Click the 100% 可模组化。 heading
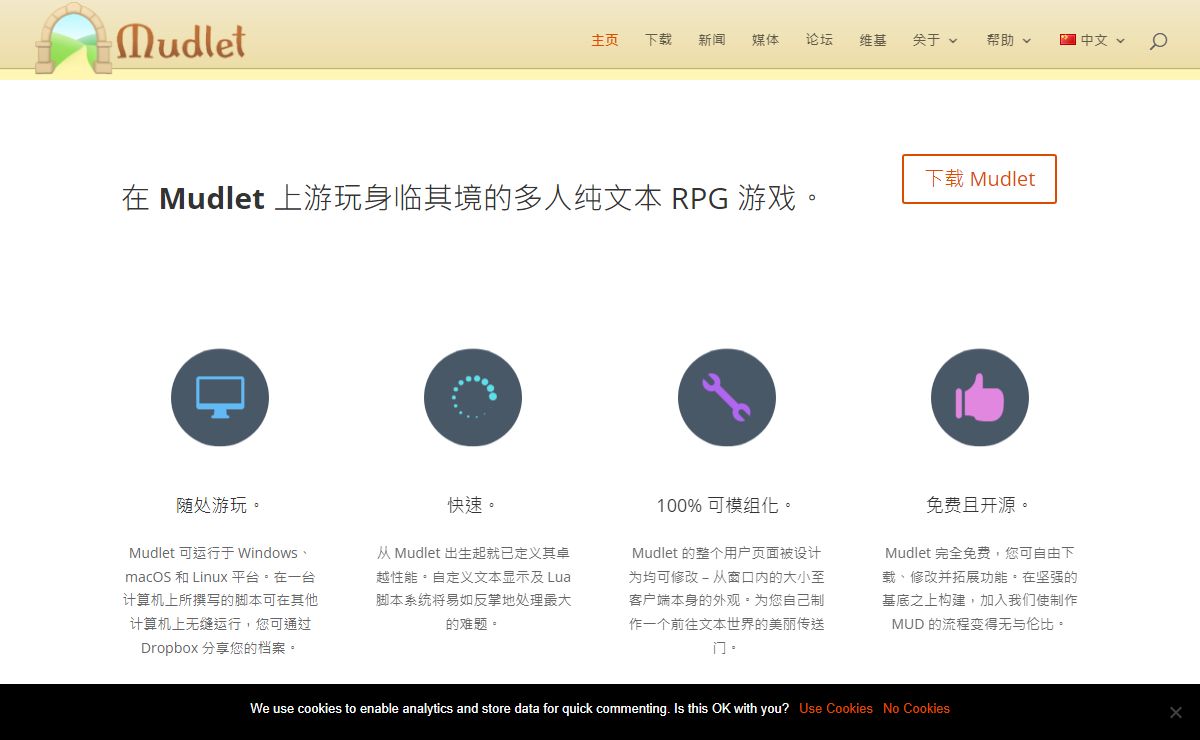Image resolution: width=1200 pixels, height=740 pixels. pos(726,505)
